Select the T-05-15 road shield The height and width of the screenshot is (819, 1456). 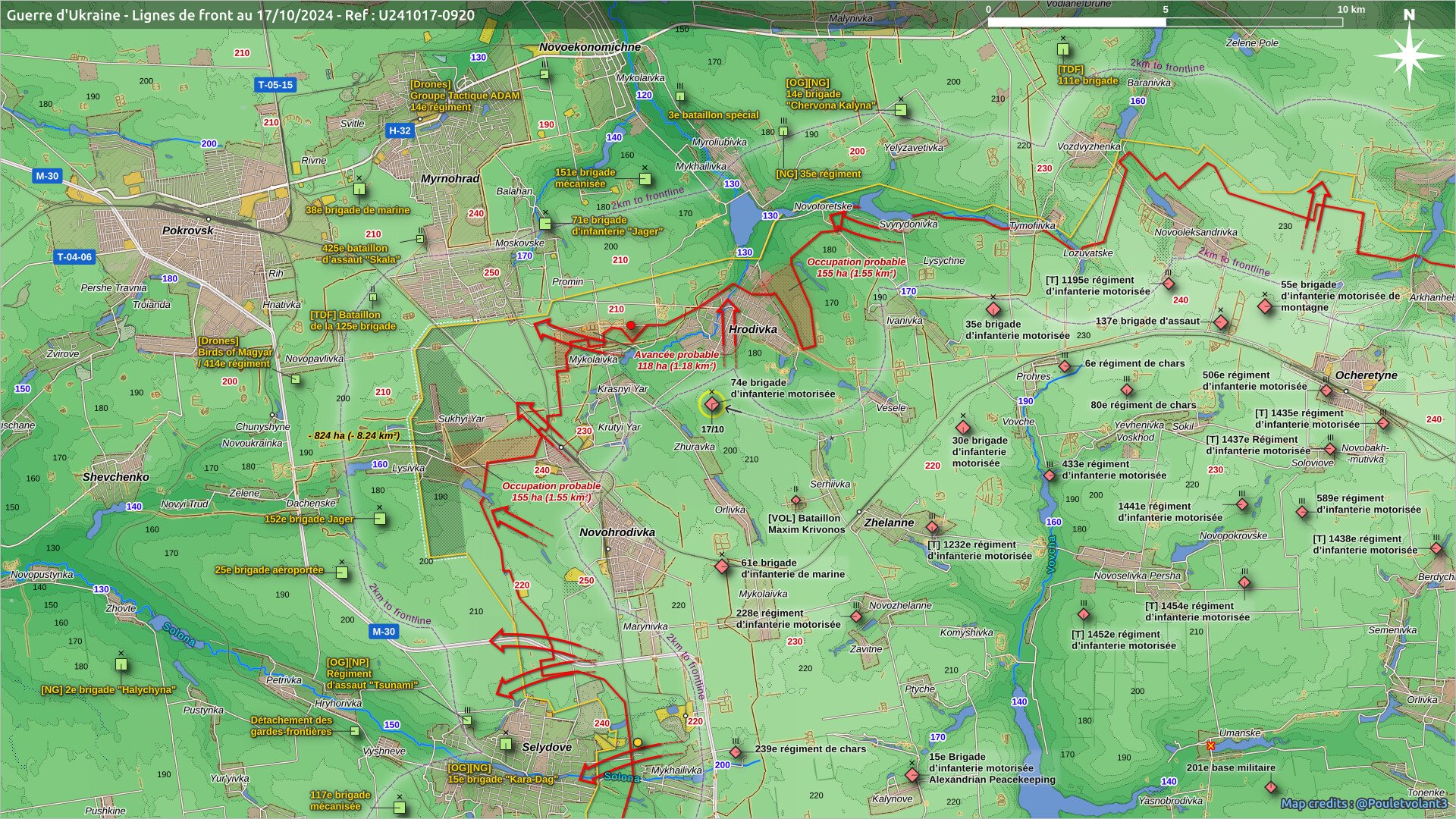[275, 85]
